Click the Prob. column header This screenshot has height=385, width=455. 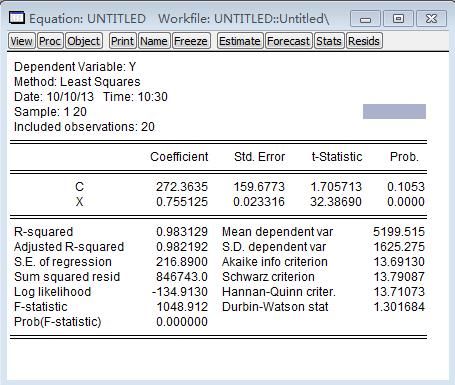click(404, 157)
